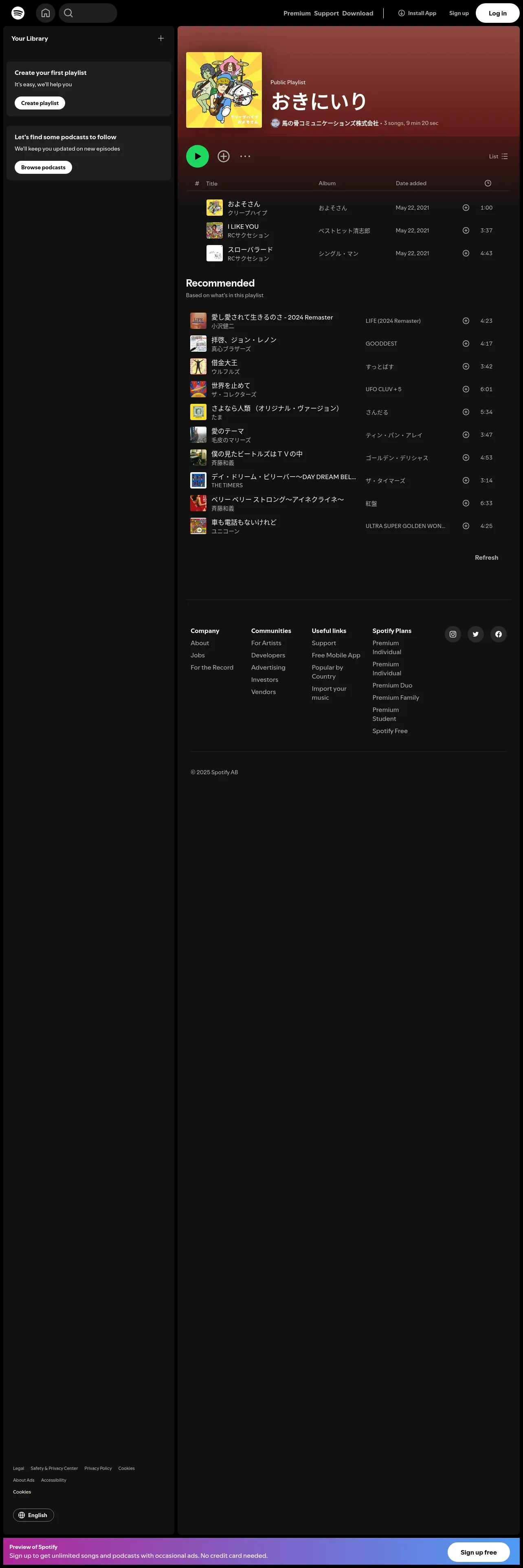Add デイ・ドリーム・ビリーバー to liked songs

pyautogui.click(x=466, y=480)
